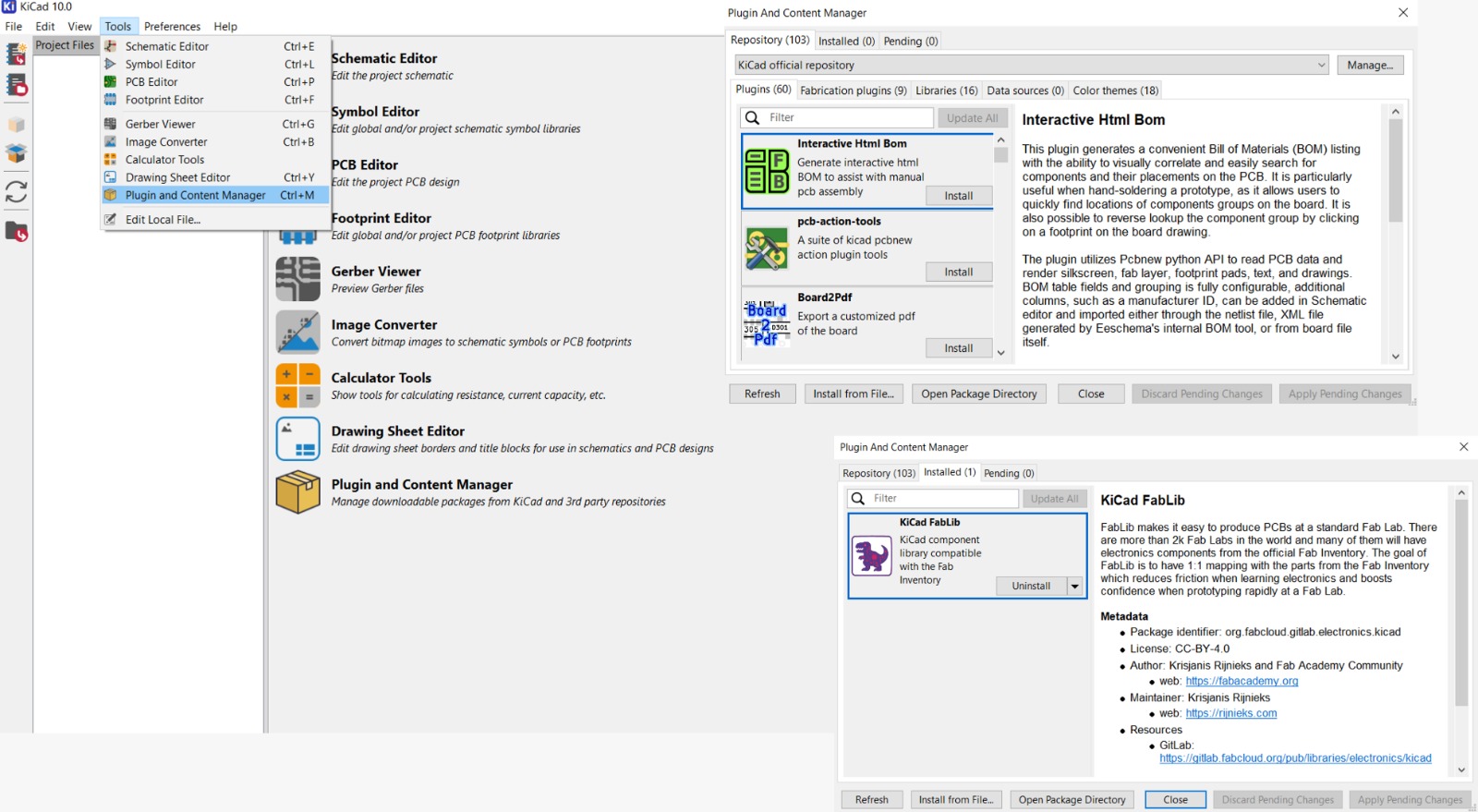This screenshot has width=1478, height=812.
Task: Open the fabacademy.org link
Action: [1242, 682]
